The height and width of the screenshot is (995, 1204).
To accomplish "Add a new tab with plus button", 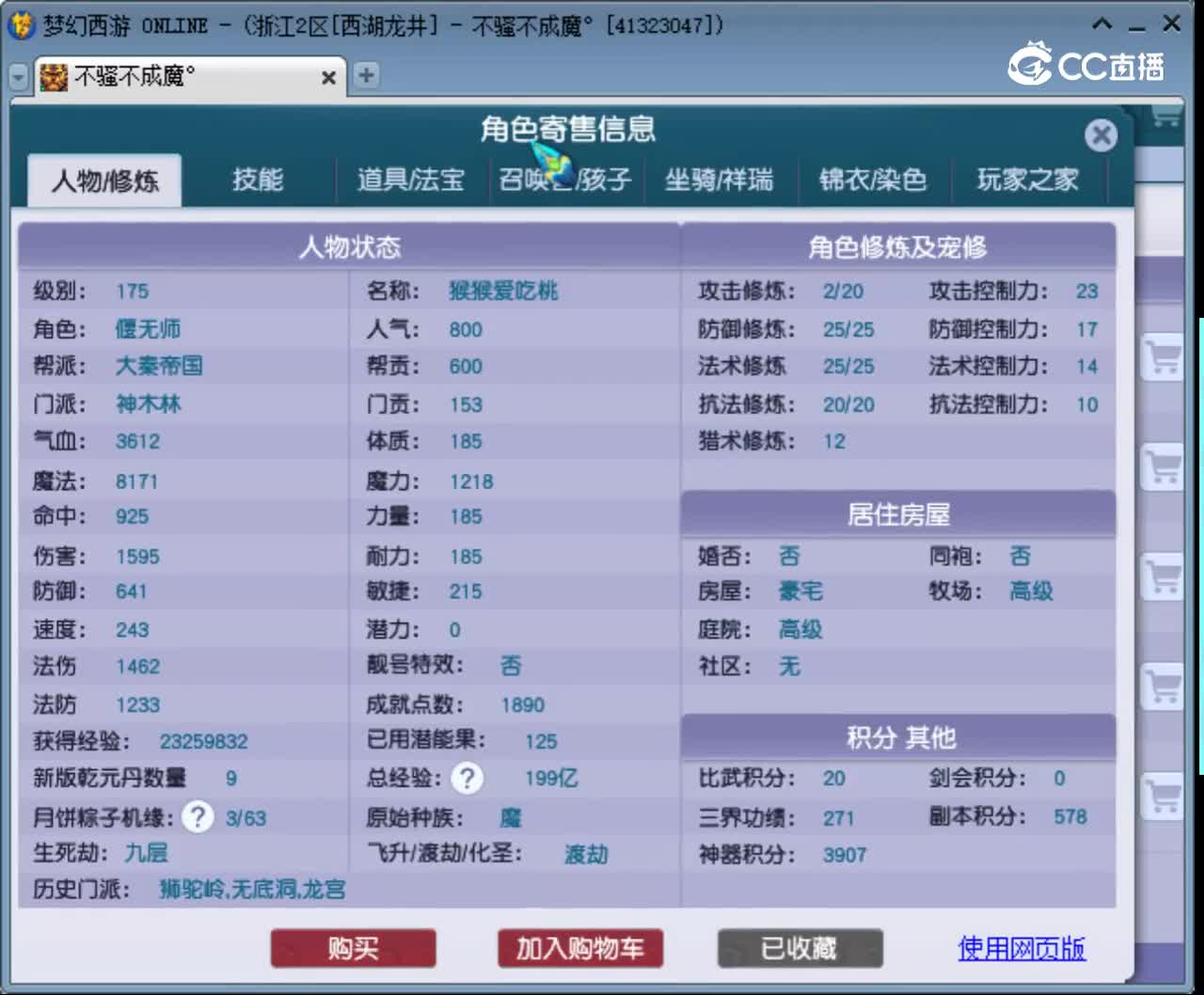I will coord(366,75).
